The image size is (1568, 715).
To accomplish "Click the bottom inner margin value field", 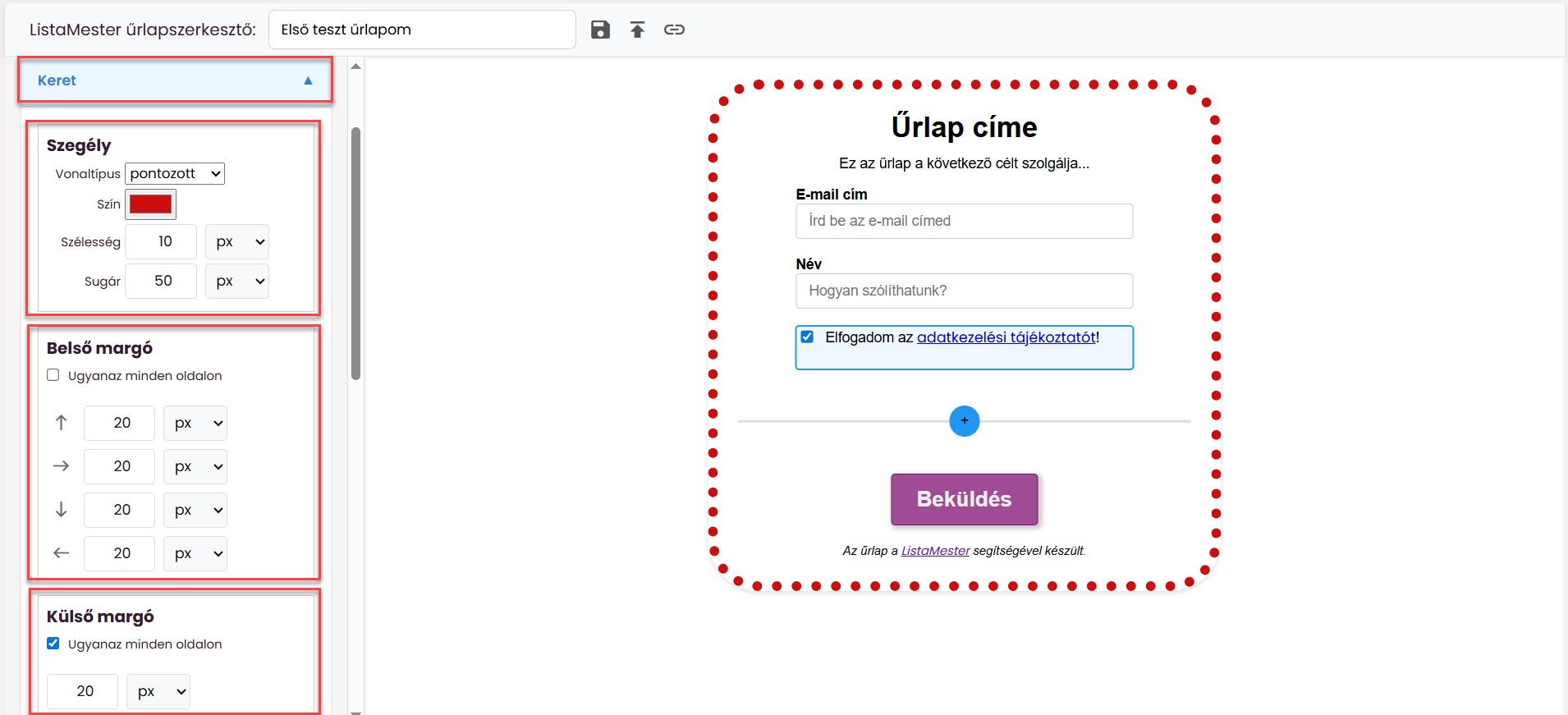I will pyautogui.click(x=119, y=510).
